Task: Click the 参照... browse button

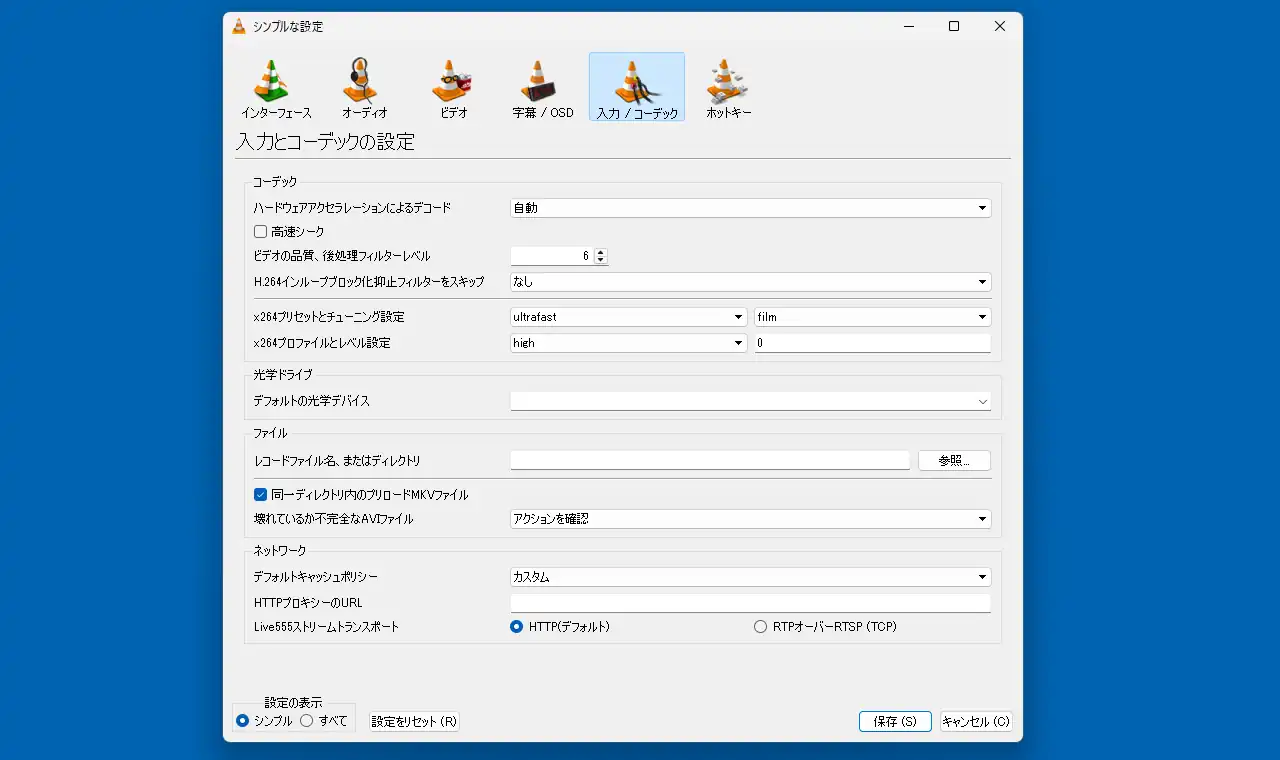Action: point(954,461)
